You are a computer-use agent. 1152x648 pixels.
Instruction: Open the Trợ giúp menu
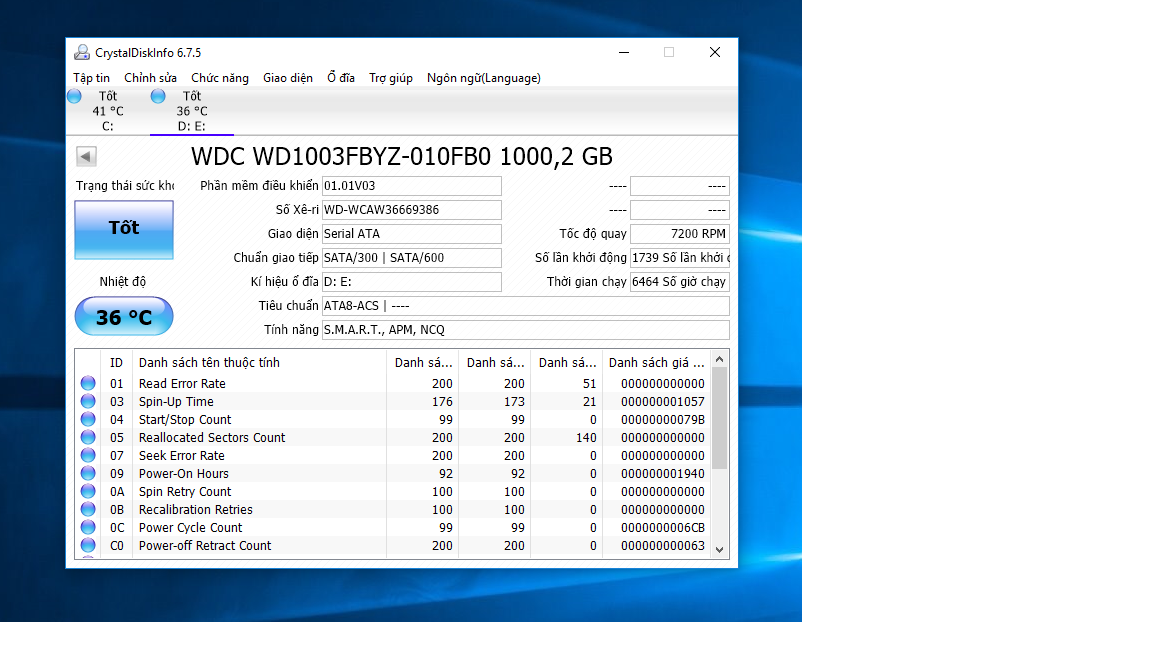click(391, 78)
